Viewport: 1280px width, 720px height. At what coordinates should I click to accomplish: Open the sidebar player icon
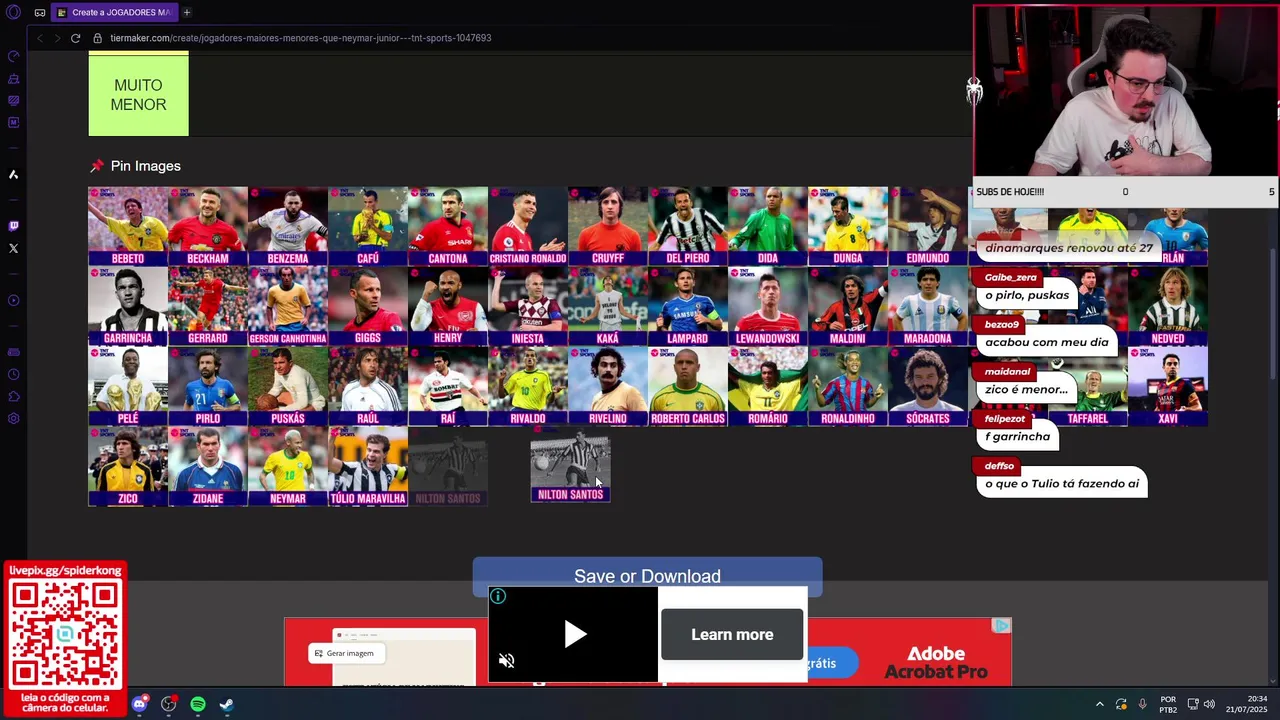(x=13, y=300)
